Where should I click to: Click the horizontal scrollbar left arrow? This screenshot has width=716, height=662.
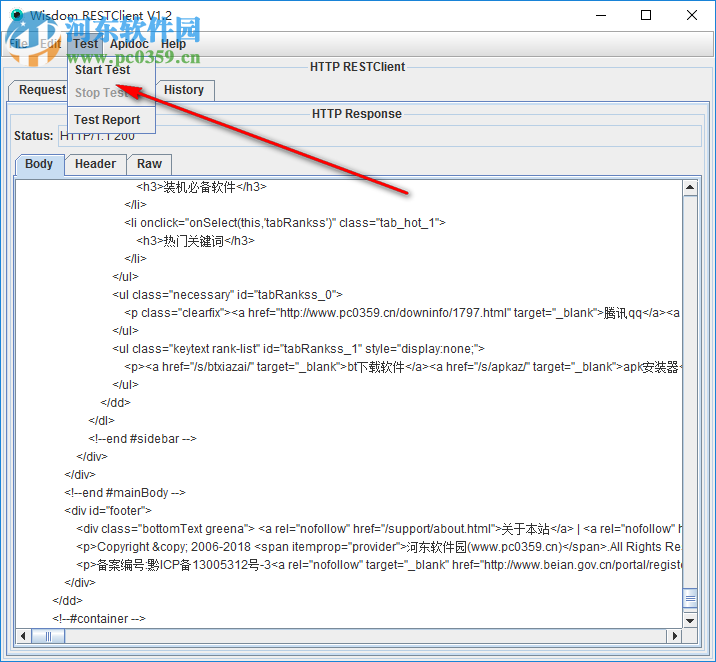click(23, 636)
